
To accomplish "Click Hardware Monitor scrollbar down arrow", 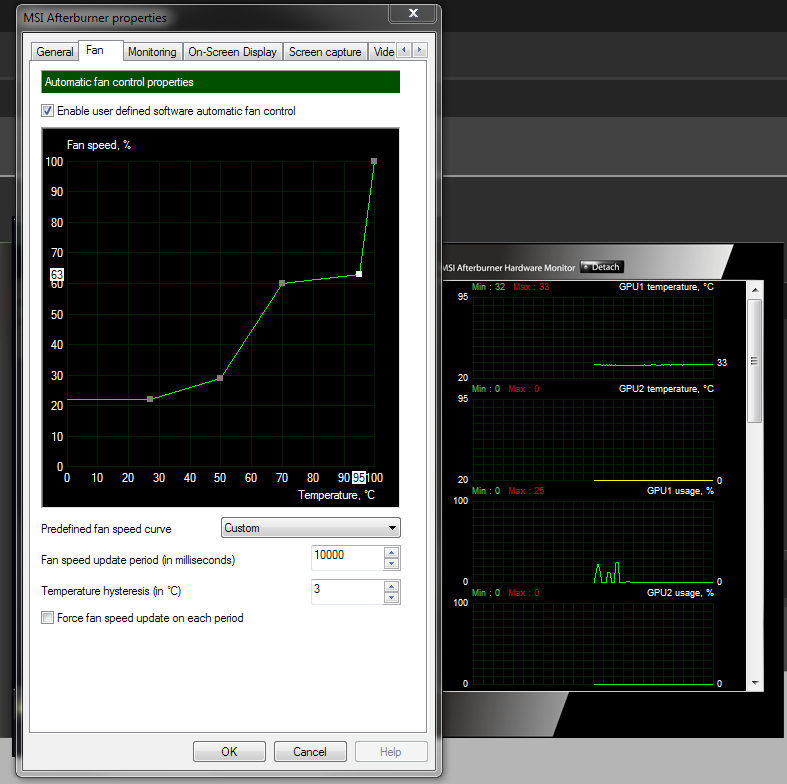I will (754, 683).
